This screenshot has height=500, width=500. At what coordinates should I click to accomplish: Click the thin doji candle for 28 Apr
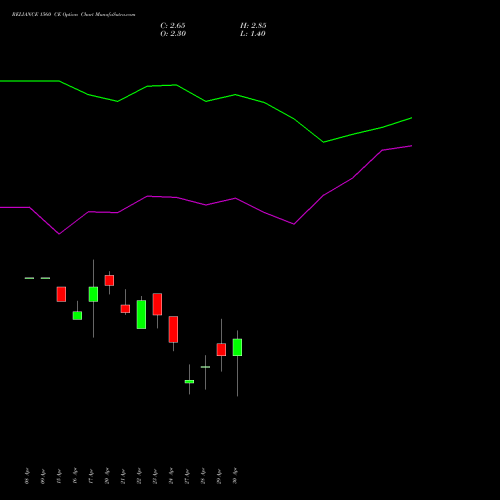pos(205,367)
